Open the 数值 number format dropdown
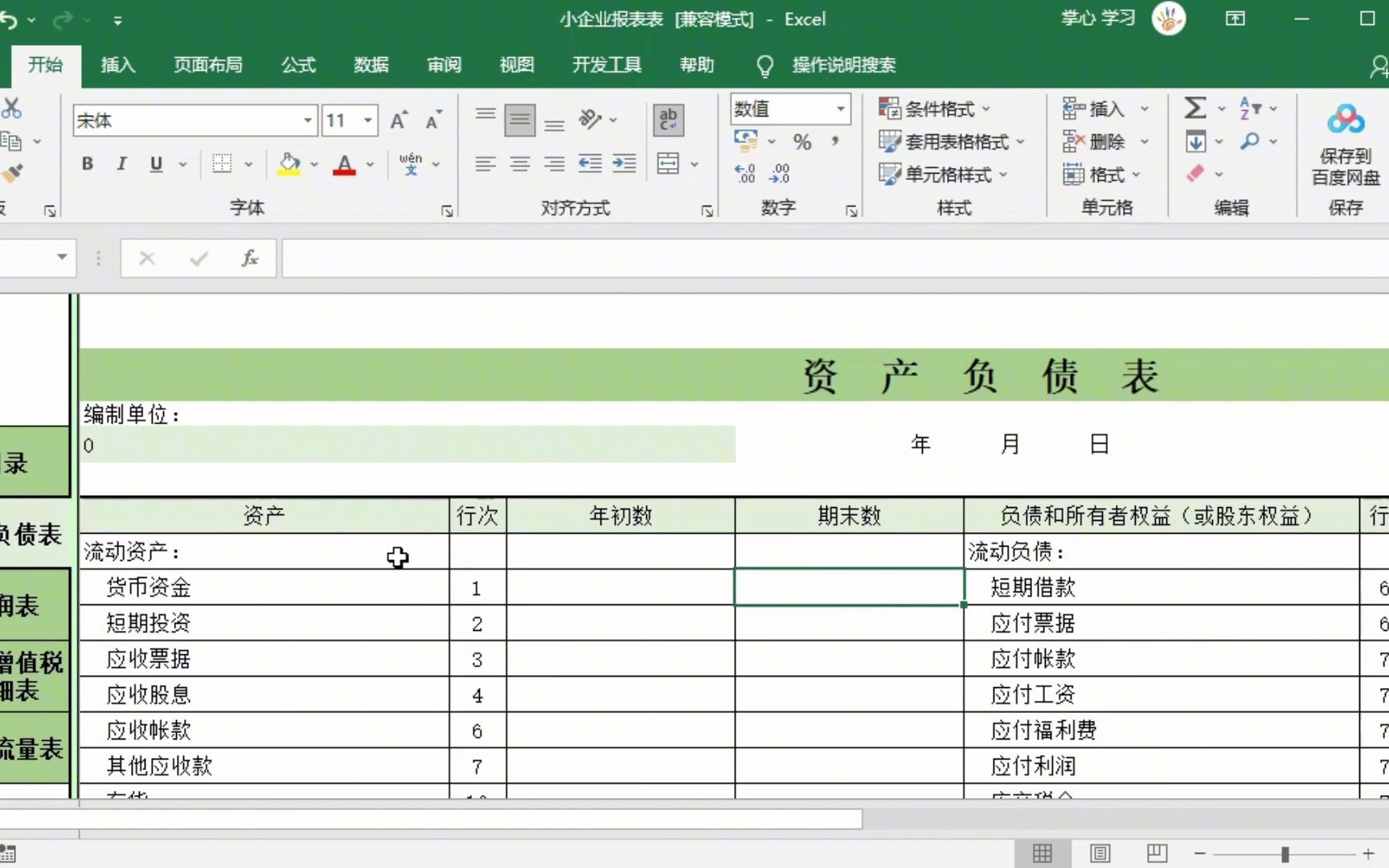 click(x=839, y=108)
